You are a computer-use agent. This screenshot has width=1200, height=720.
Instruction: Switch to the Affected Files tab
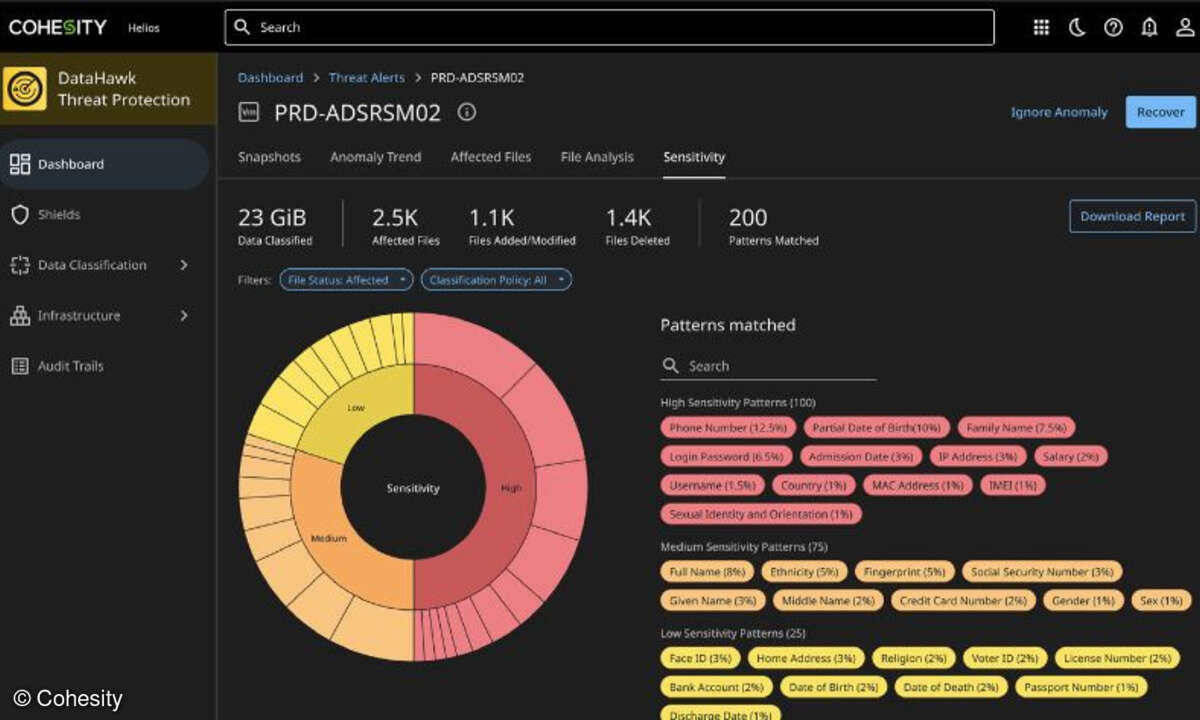[x=491, y=157]
